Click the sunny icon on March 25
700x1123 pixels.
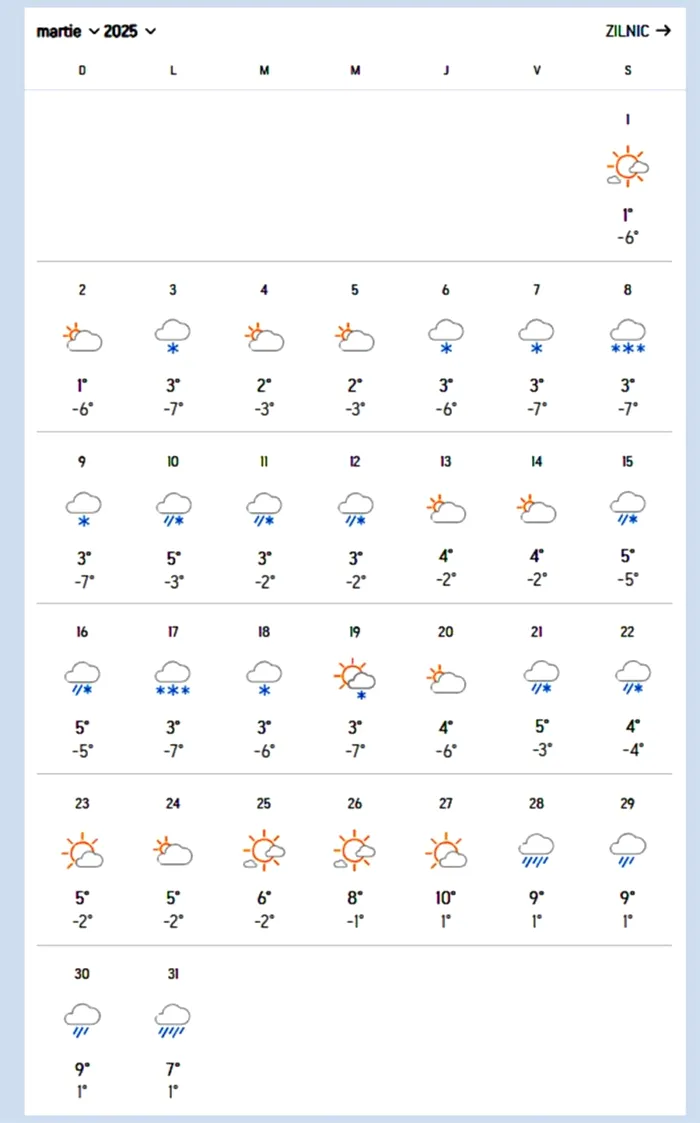point(264,851)
